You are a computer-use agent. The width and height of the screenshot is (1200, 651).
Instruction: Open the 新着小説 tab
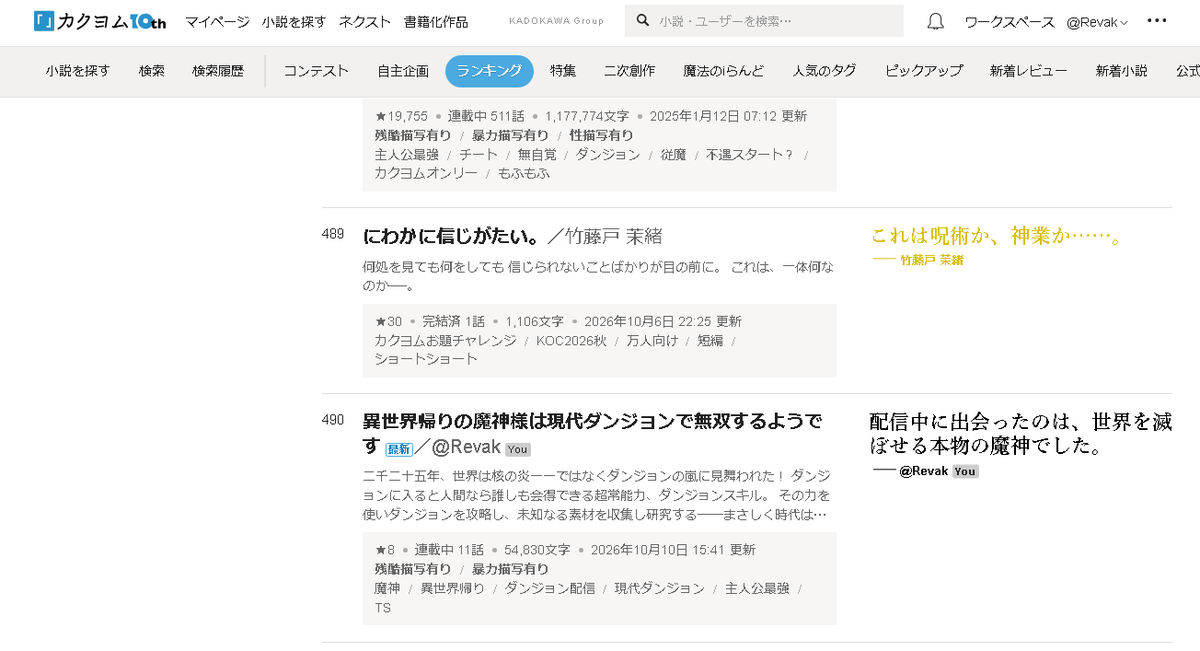click(x=1121, y=71)
